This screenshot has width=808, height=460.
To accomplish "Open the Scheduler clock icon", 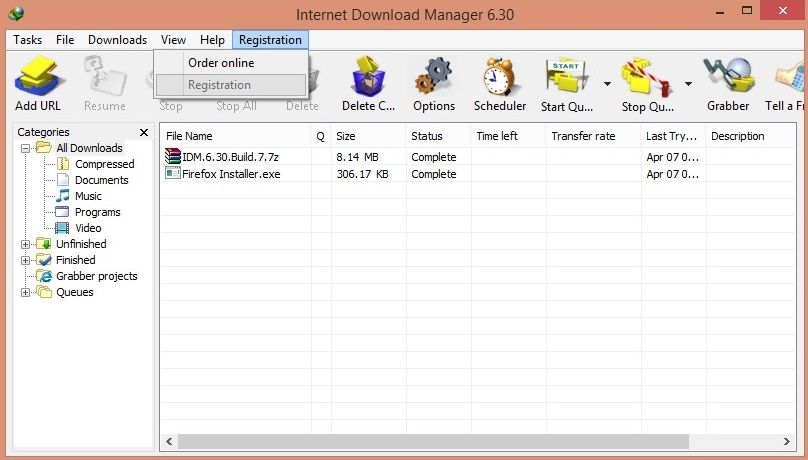I will click(x=500, y=77).
